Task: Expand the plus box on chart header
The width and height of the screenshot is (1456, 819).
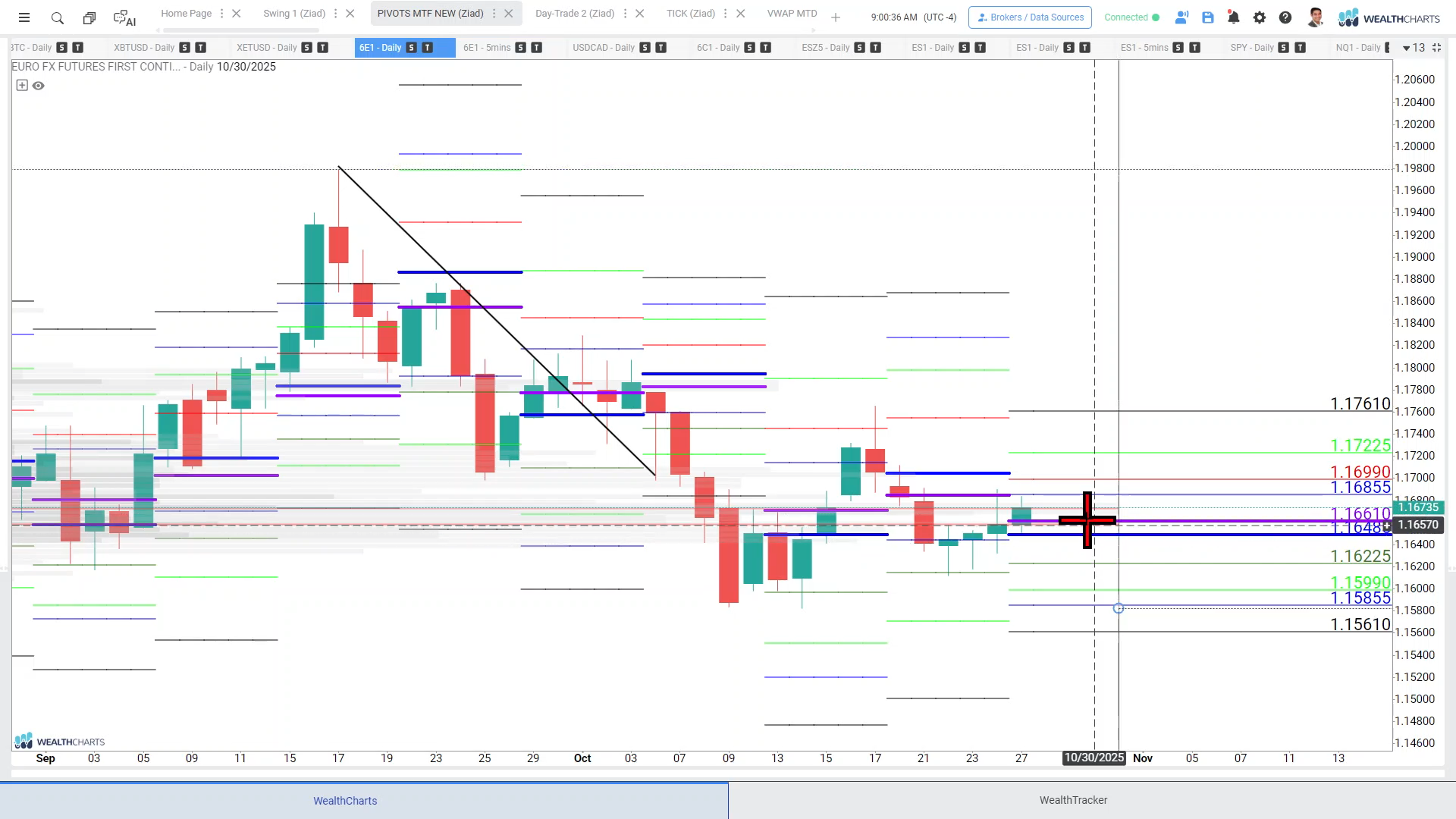Action: click(22, 86)
